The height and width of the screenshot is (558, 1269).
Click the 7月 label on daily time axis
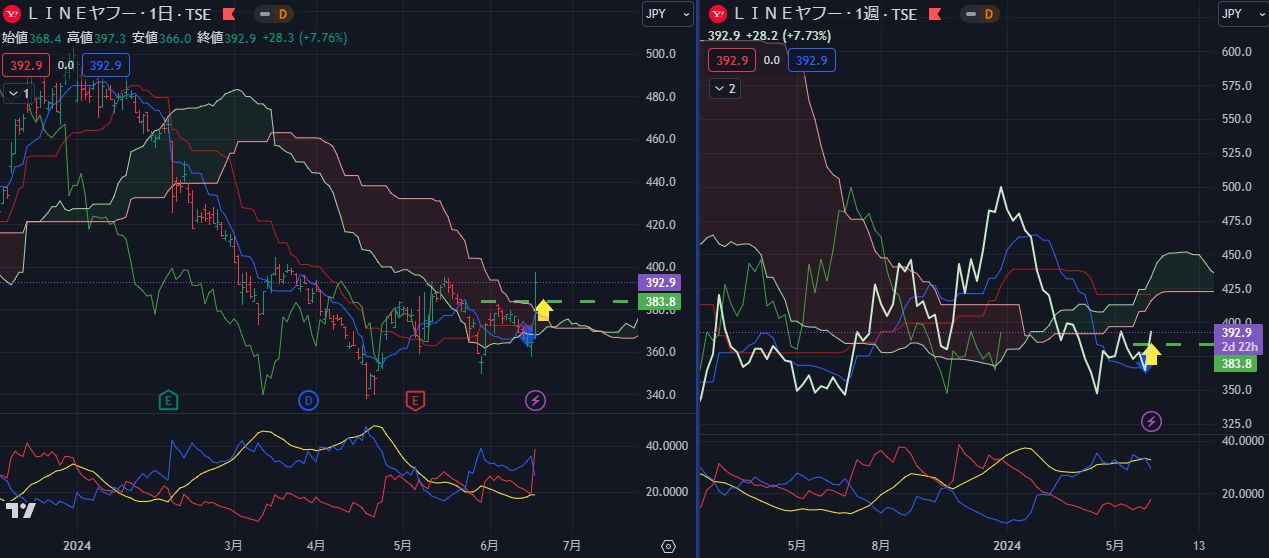click(x=571, y=546)
